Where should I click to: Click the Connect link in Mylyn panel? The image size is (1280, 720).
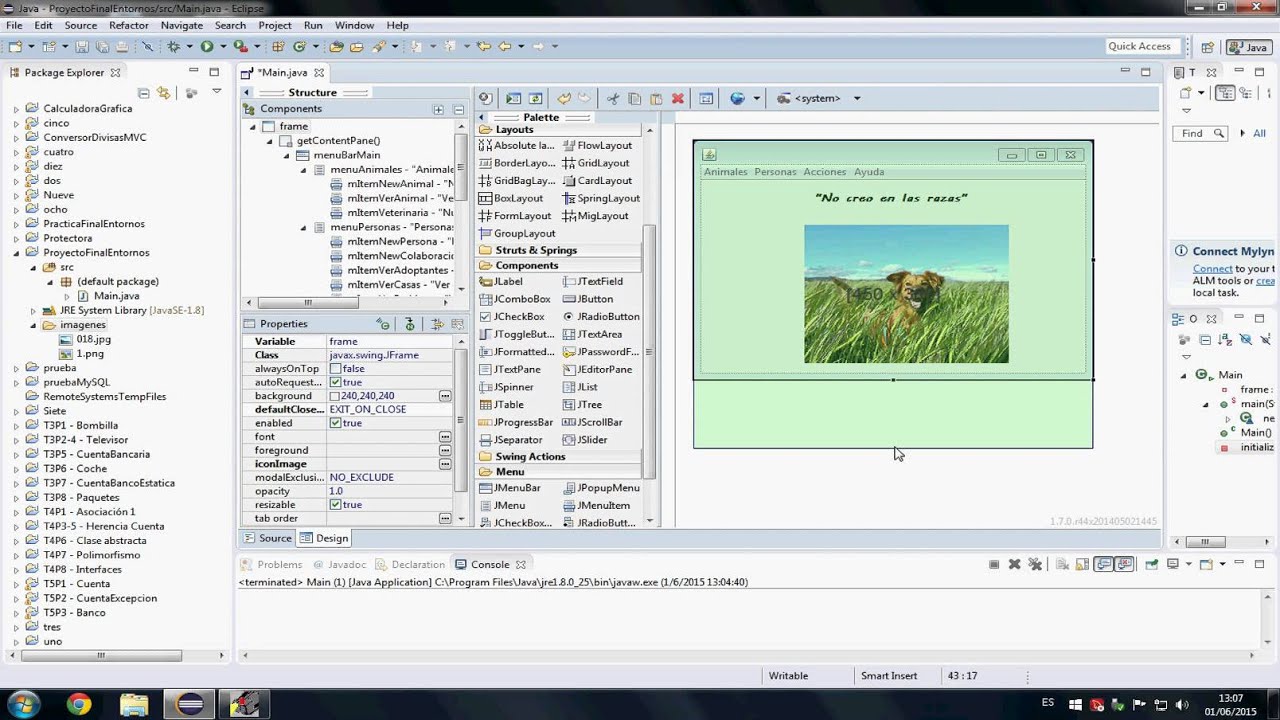[x=1212, y=269]
